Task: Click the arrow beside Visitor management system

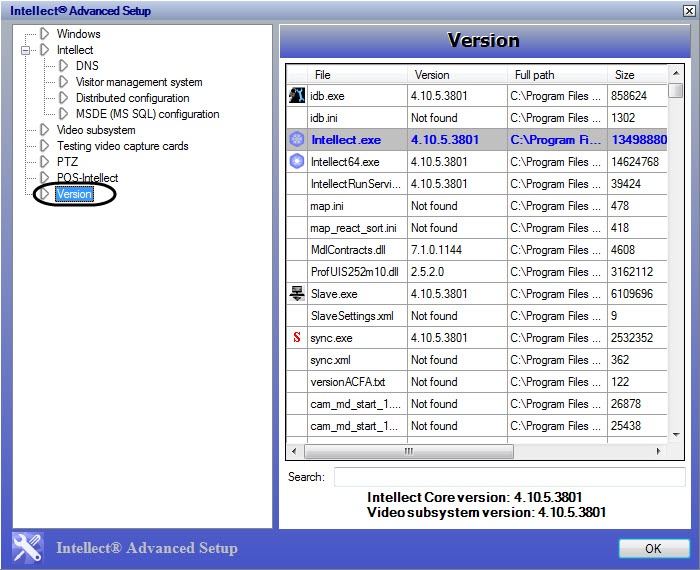Action: (64, 82)
